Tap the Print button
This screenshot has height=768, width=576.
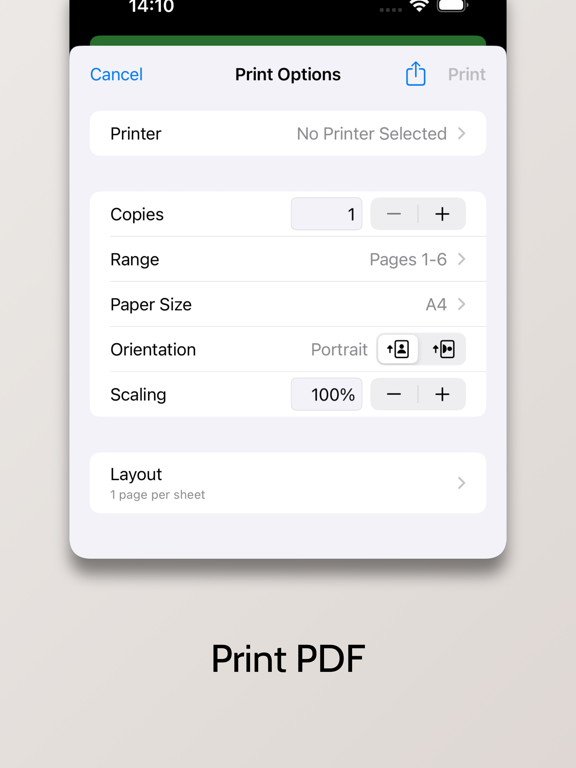[x=467, y=74]
